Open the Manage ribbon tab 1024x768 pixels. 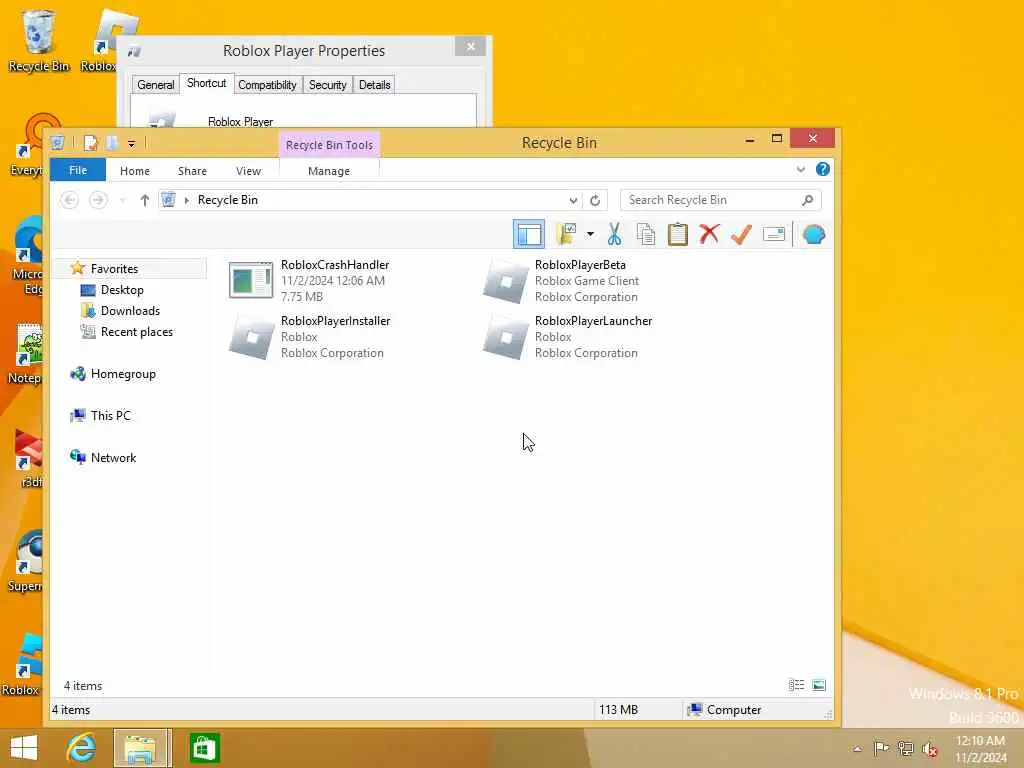328,170
